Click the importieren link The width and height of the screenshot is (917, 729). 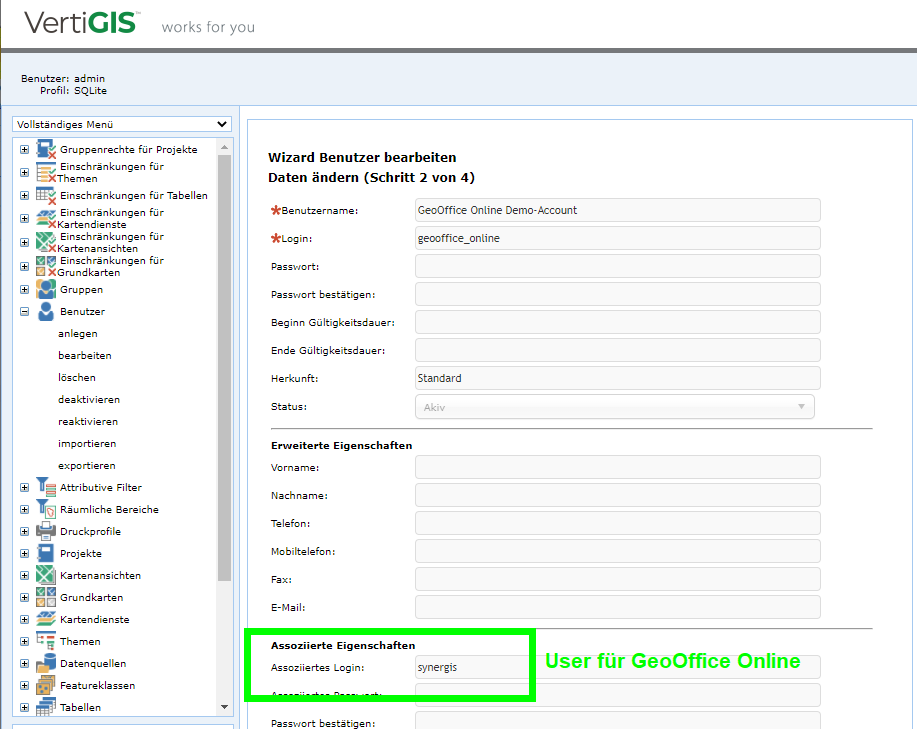click(87, 443)
